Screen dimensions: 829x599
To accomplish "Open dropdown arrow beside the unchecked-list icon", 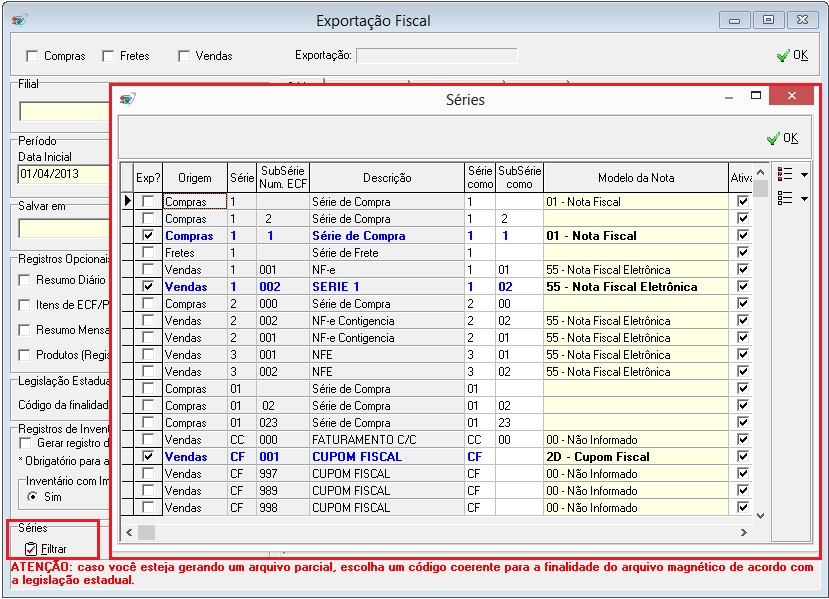I will [804, 199].
